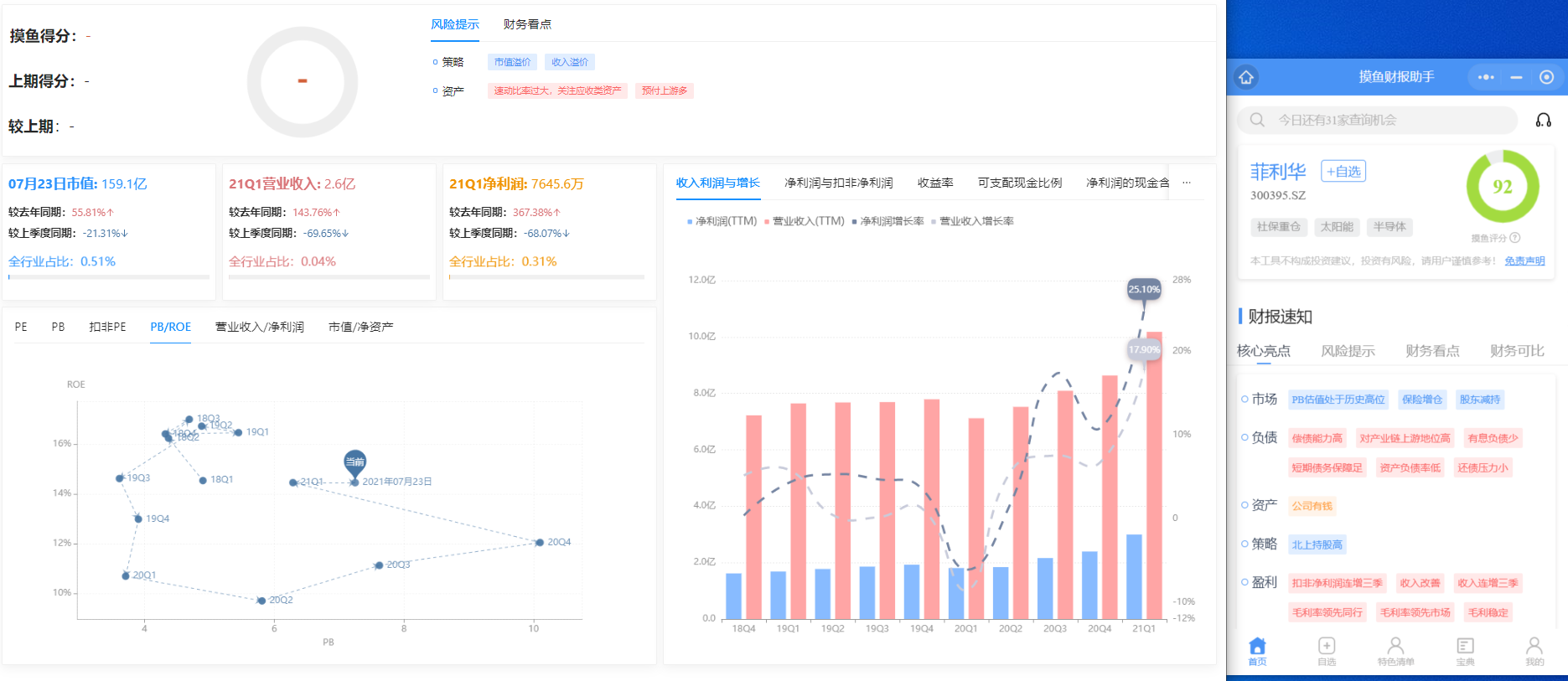Open customer service headset icon
Screen dimensions: 1568x681
pyautogui.click(x=1543, y=120)
